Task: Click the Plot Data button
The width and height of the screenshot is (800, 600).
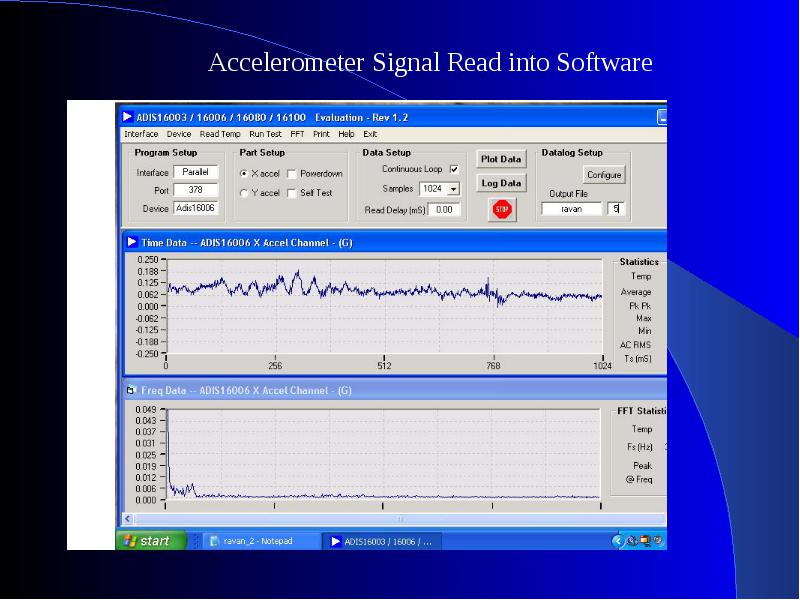Action: click(x=501, y=159)
